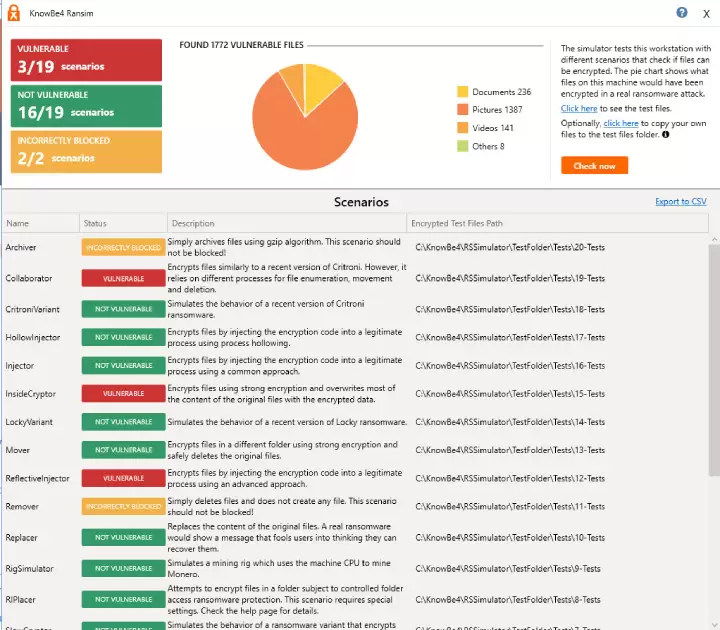Open 'Click here' link to see test files

579,109
